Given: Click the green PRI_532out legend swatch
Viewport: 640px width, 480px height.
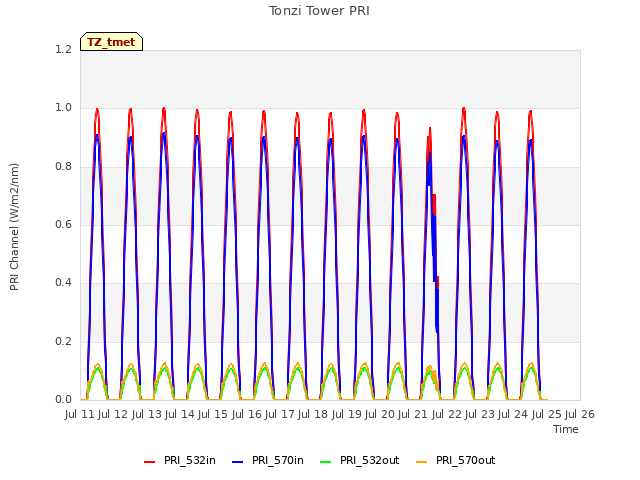Looking at the screenshot, I should pos(326,462).
